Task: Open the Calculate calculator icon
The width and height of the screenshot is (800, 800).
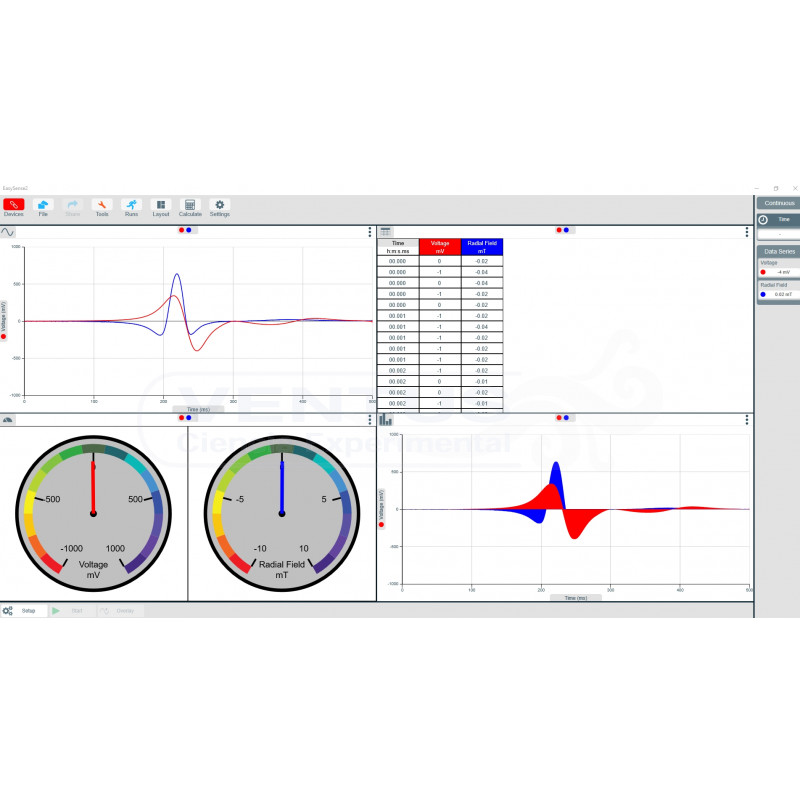Action: [190, 206]
